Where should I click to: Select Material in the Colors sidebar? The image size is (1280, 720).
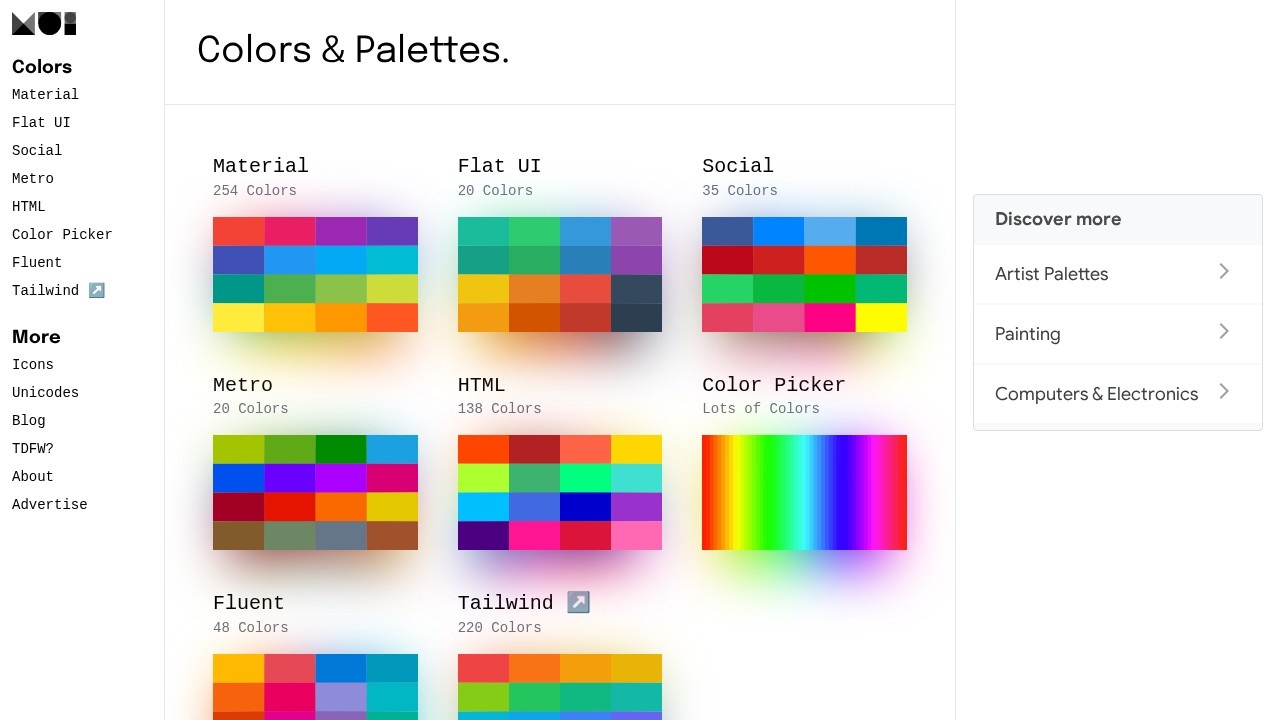45,94
